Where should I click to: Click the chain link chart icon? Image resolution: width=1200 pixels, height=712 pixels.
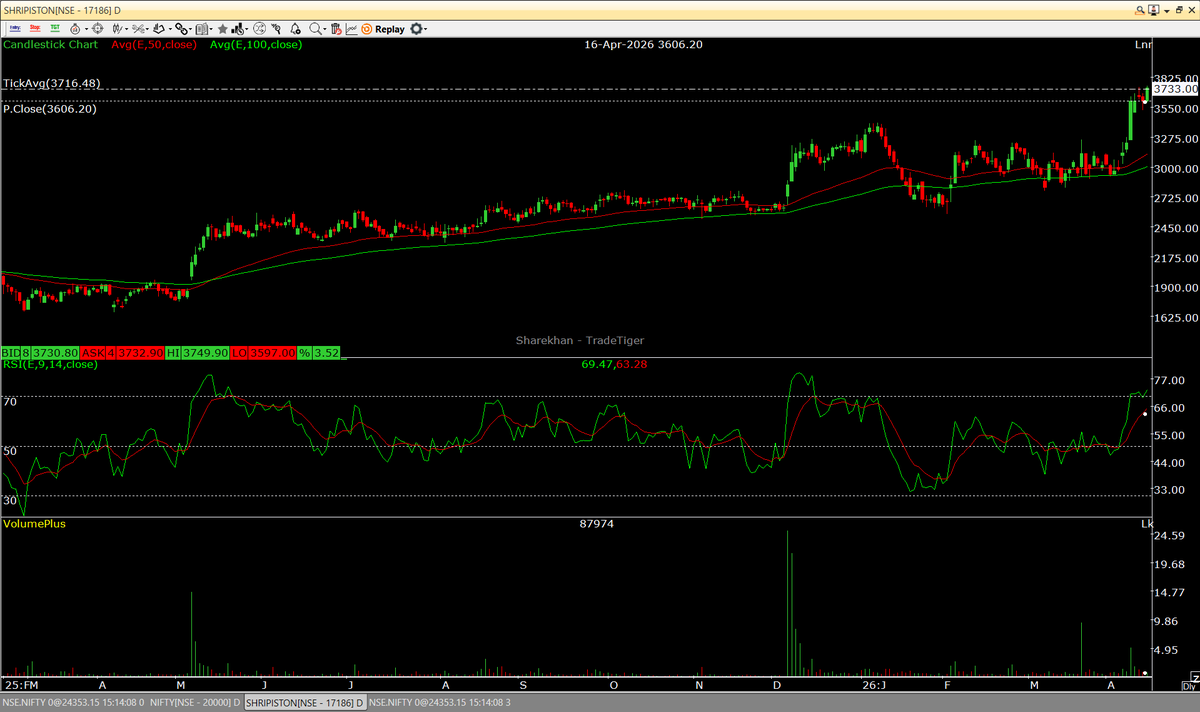180,29
